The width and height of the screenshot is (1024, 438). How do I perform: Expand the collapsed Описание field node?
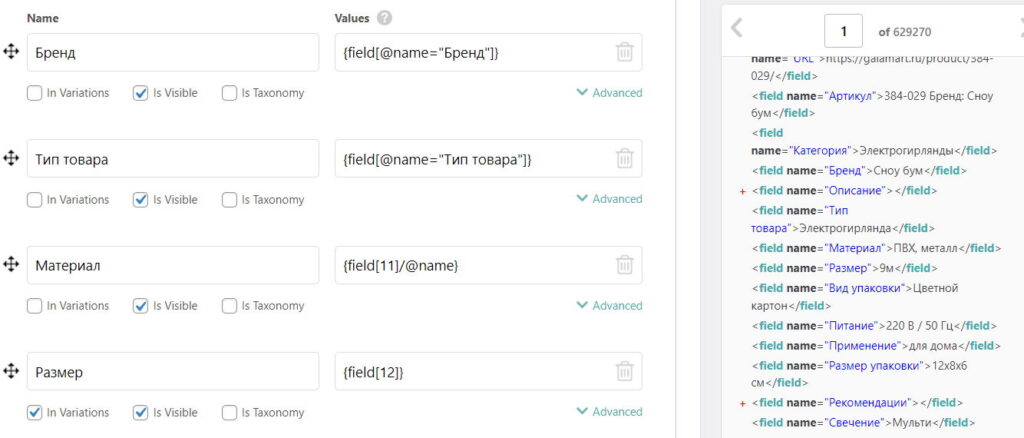(x=742, y=190)
